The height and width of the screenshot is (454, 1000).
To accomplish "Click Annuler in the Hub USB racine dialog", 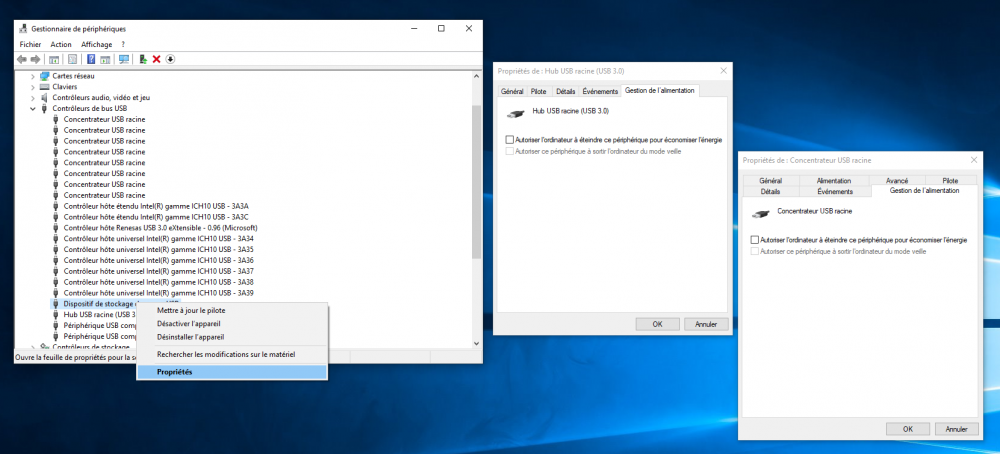I will 706,324.
